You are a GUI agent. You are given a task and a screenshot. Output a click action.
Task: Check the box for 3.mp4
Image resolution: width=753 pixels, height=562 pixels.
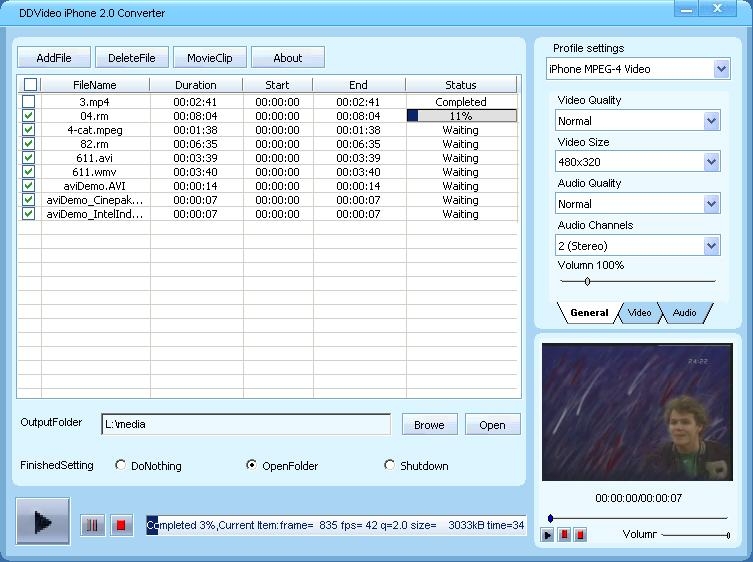pos(29,102)
